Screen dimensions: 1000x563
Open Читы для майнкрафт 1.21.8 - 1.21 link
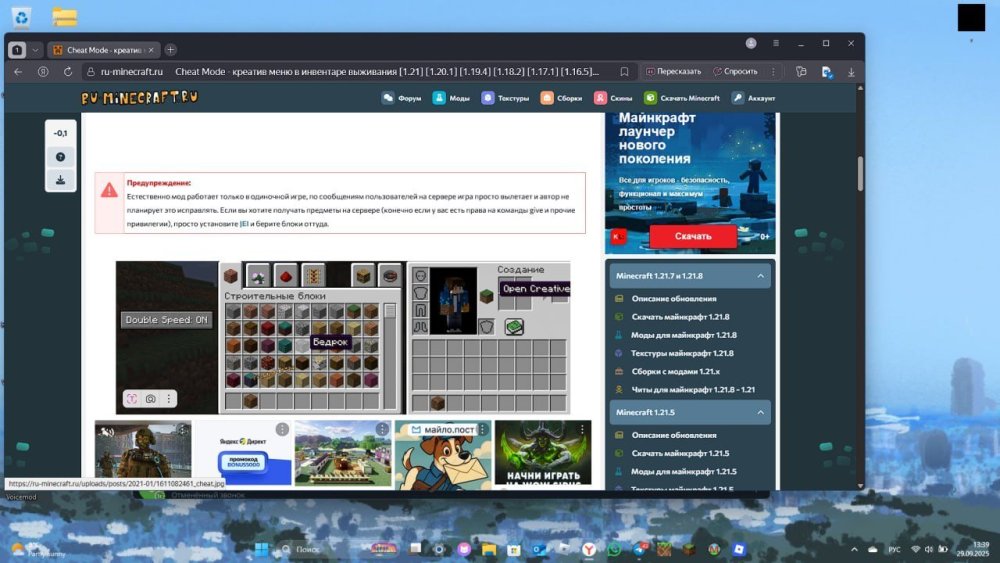pos(693,390)
